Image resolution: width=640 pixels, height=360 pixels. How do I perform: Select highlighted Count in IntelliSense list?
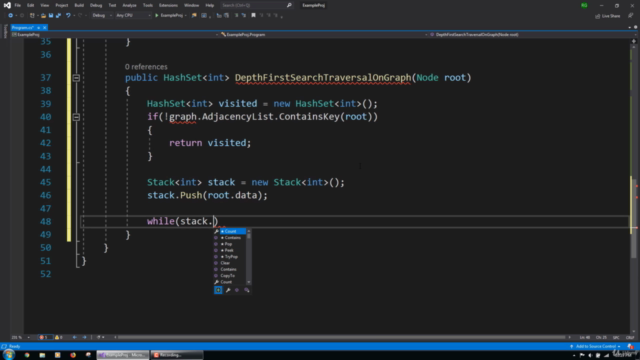tap(230, 231)
